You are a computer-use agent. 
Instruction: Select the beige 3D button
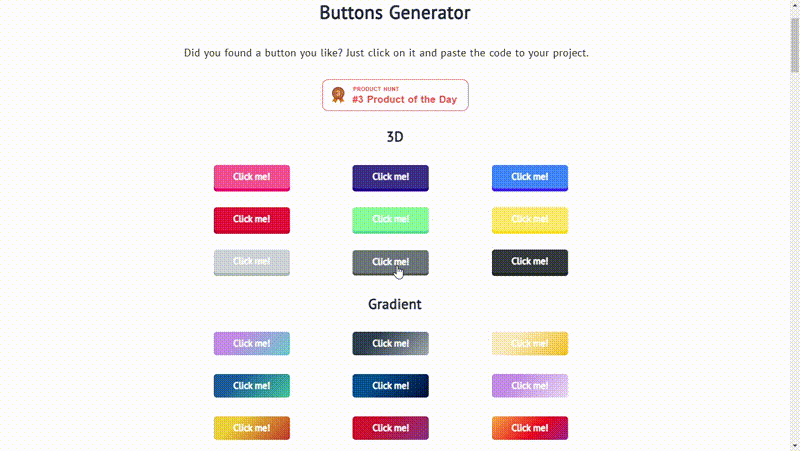(x=252, y=261)
